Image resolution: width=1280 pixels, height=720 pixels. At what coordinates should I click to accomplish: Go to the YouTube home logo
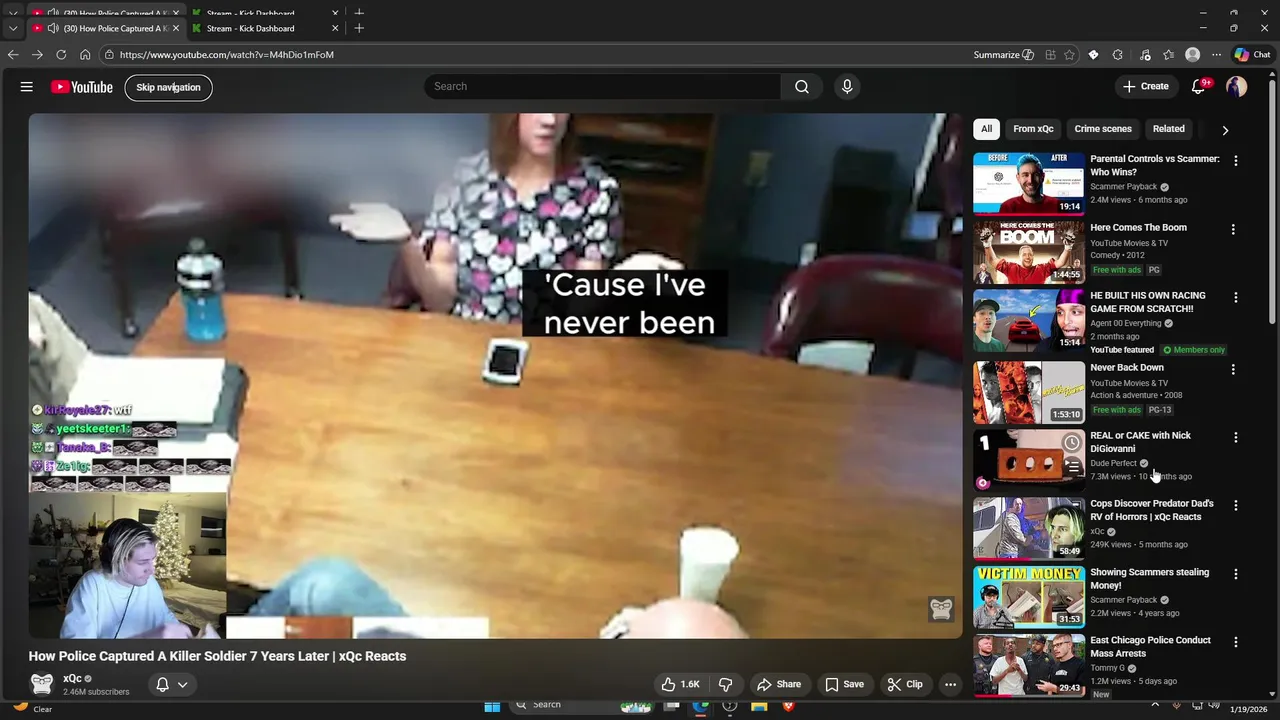click(x=82, y=87)
